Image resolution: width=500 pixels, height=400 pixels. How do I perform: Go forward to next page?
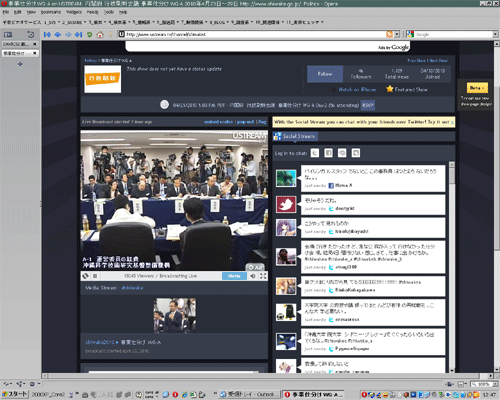tap(68, 34)
